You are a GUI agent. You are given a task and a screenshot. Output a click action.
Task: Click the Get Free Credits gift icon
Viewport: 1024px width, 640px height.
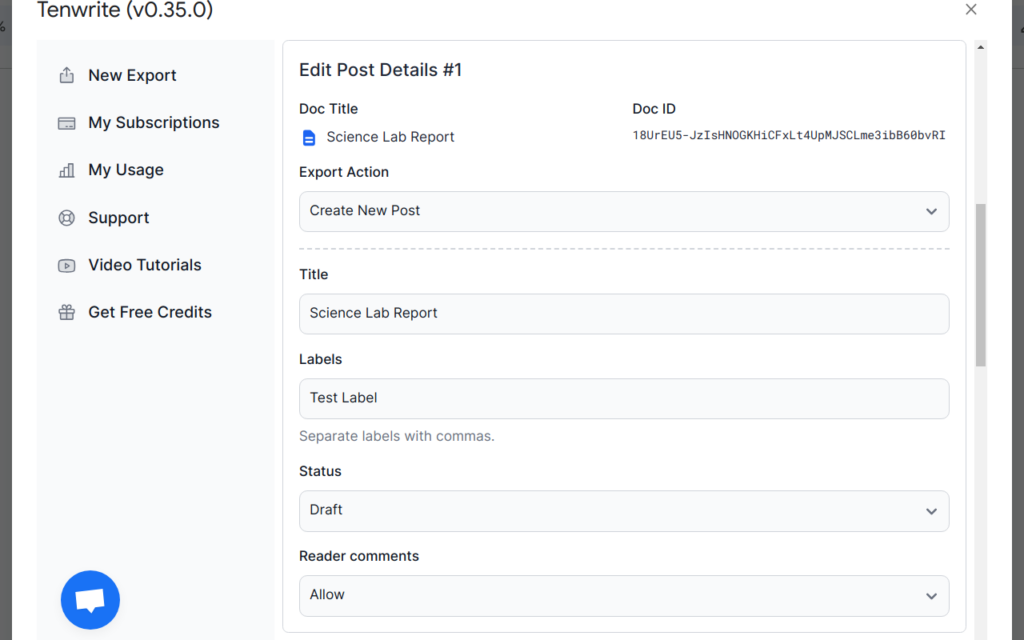click(x=66, y=312)
